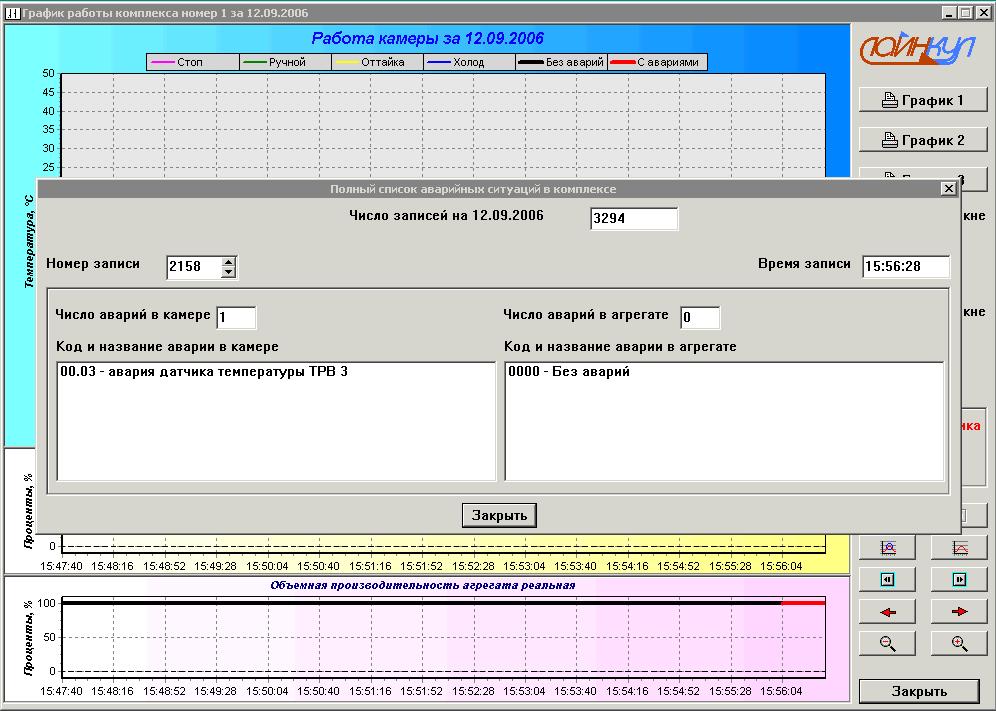Close the graph window with bottom Закрыть button
This screenshot has height=711, width=996.
[919, 691]
